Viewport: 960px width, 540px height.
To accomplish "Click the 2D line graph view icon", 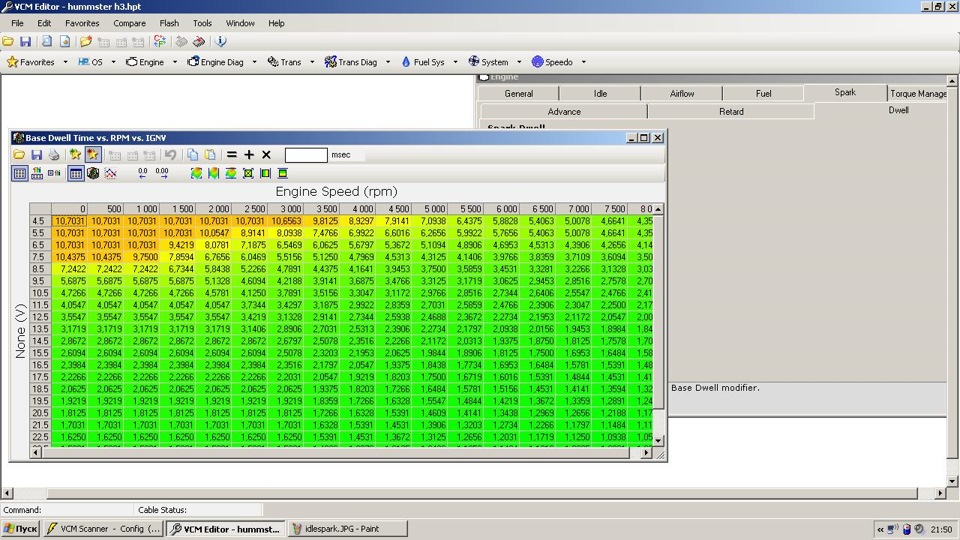I will point(110,173).
